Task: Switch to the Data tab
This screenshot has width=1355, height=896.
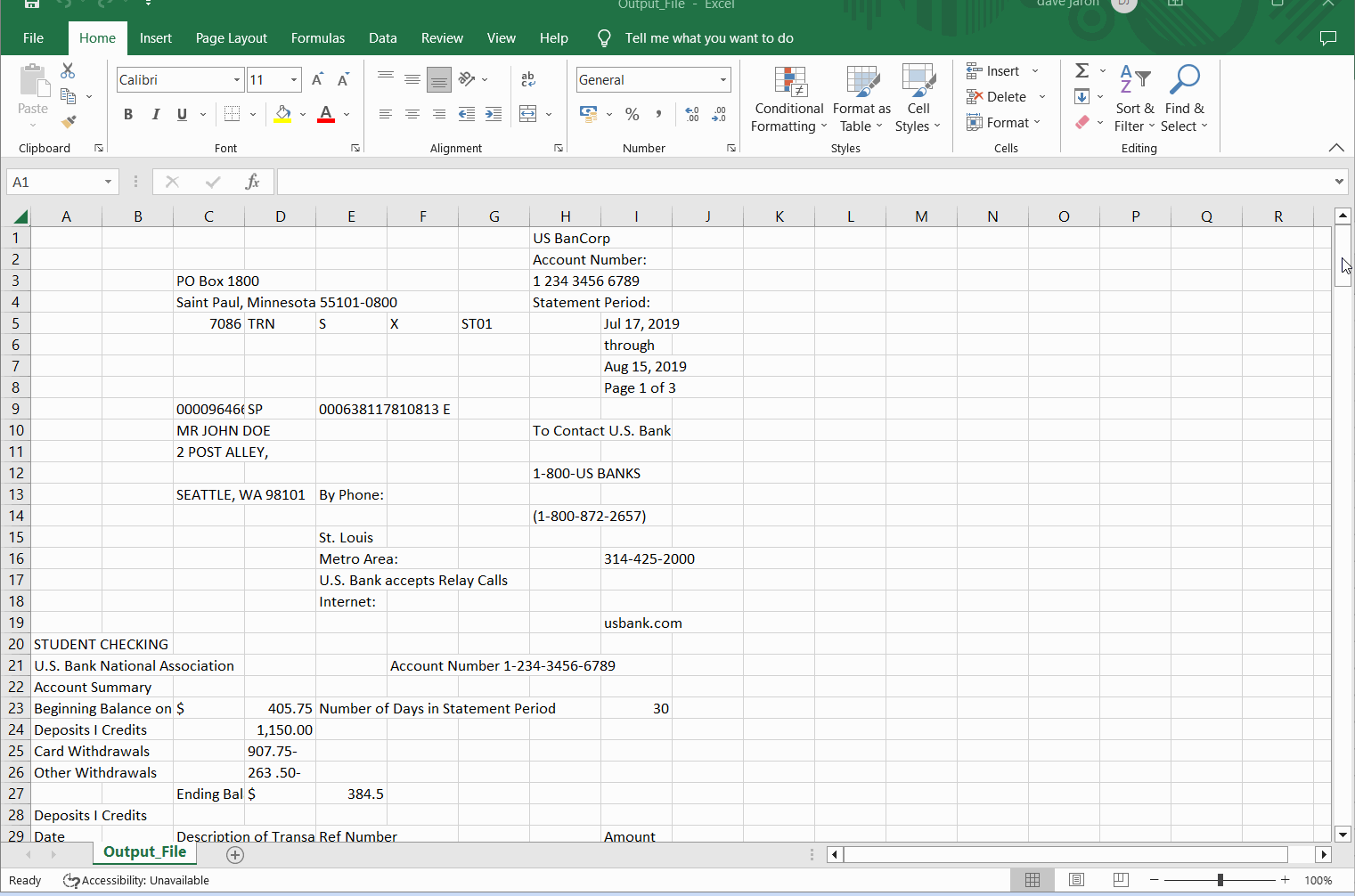Action: tap(383, 38)
